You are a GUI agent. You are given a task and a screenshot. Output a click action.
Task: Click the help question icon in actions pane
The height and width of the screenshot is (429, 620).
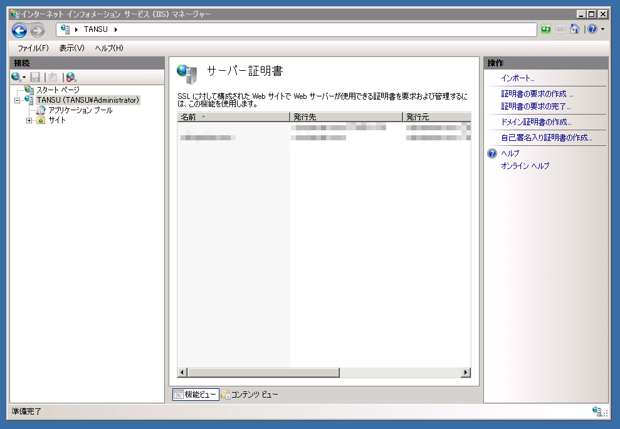click(x=492, y=153)
